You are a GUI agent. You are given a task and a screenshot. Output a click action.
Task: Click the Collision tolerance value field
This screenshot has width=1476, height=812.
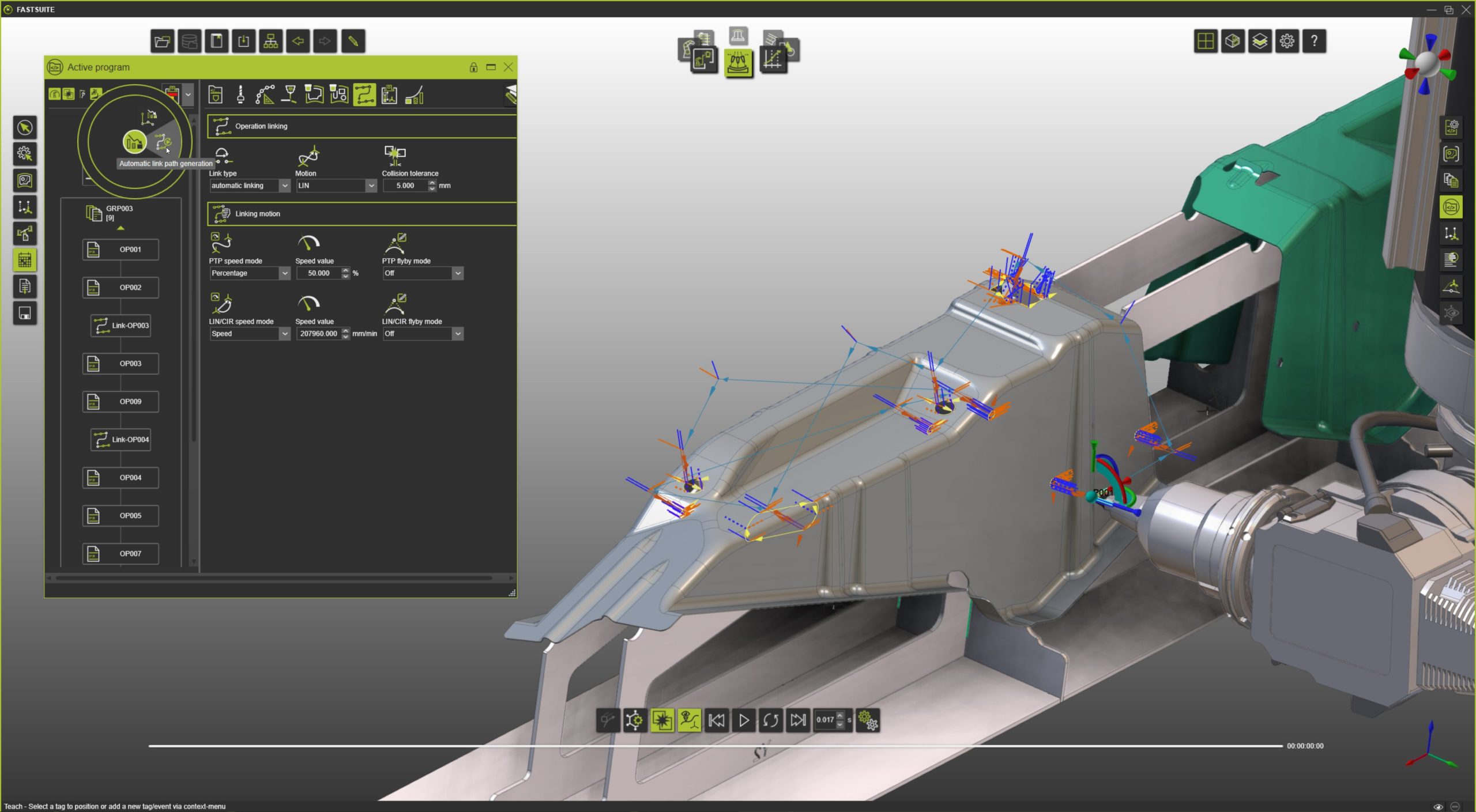(x=405, y=186)
